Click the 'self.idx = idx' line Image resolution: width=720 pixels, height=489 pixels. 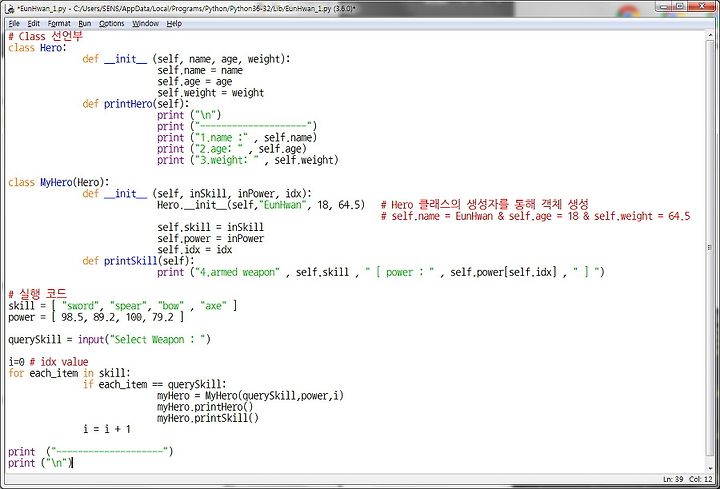pos(194,250)
